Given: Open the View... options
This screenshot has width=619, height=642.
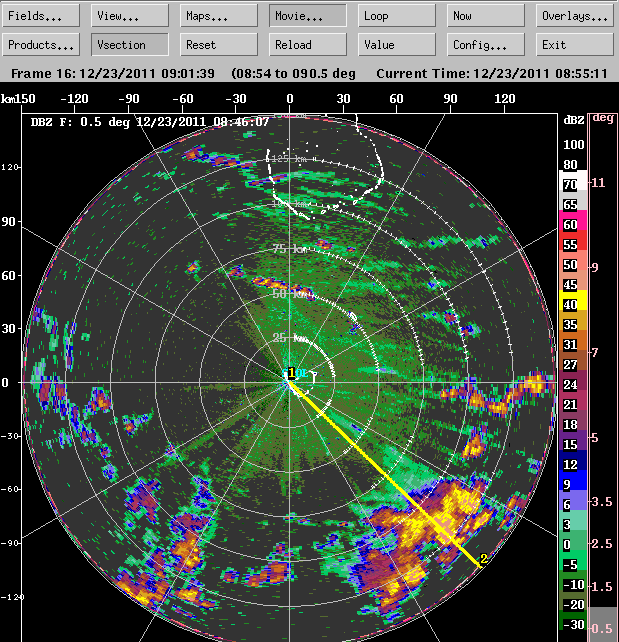Looking at the screenshot, I should coord(130,16).
